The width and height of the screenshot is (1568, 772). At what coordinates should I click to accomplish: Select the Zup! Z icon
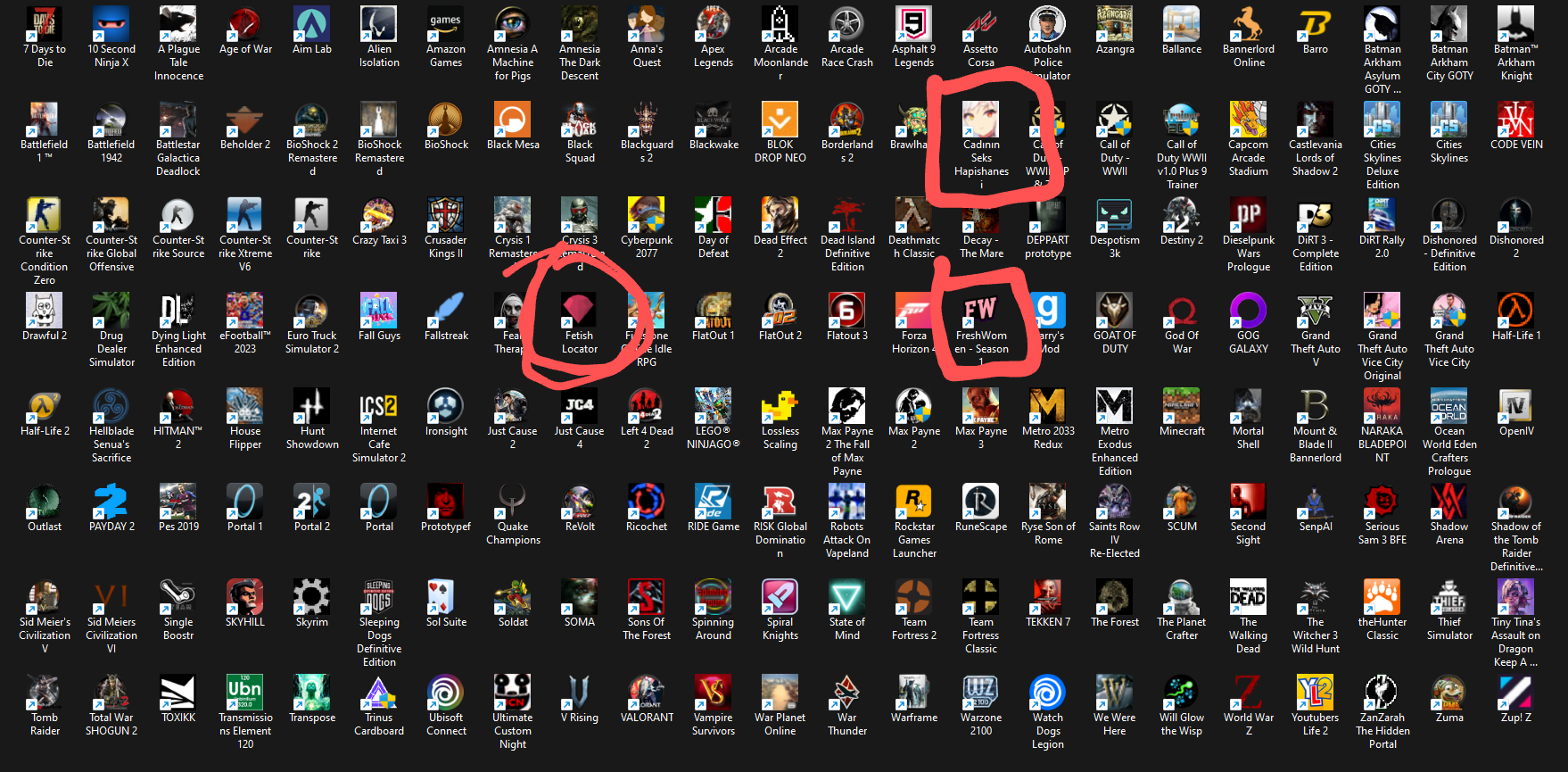[x=1516, y=692]
